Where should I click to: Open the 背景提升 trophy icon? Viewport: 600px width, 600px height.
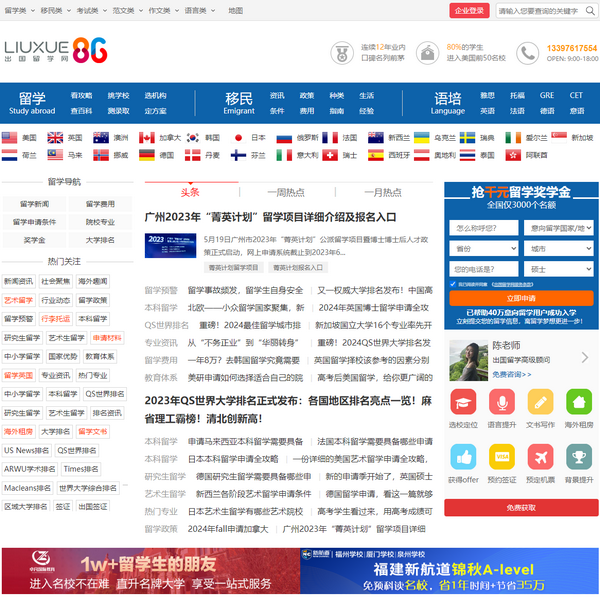point(578,457)
